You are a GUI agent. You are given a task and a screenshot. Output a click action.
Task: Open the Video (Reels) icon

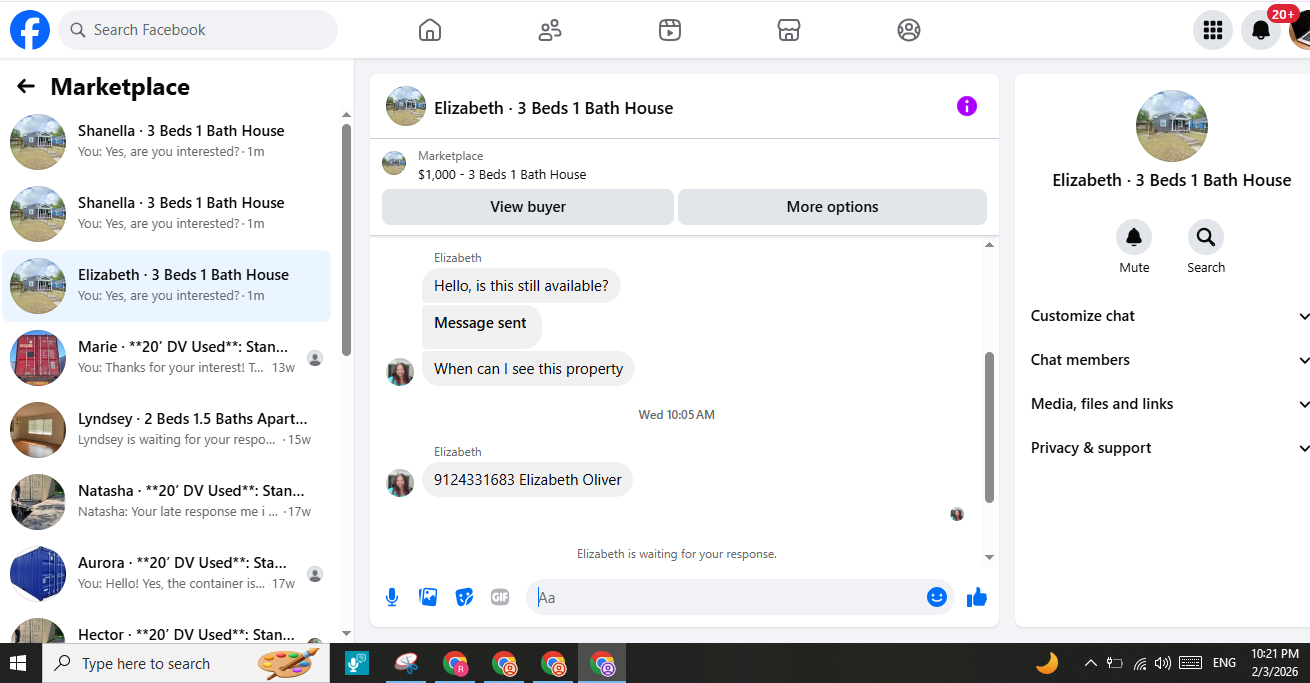[x=670, y=30]
